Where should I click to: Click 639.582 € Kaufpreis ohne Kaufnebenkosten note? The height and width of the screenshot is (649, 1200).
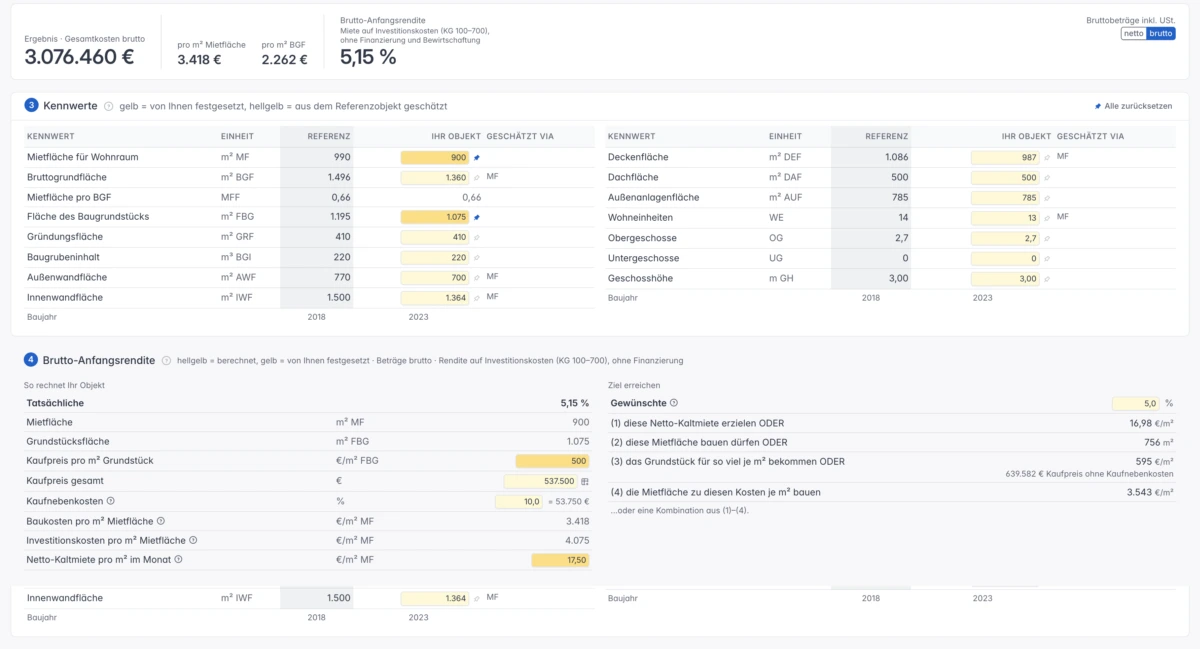click(x=1089, y=474)
